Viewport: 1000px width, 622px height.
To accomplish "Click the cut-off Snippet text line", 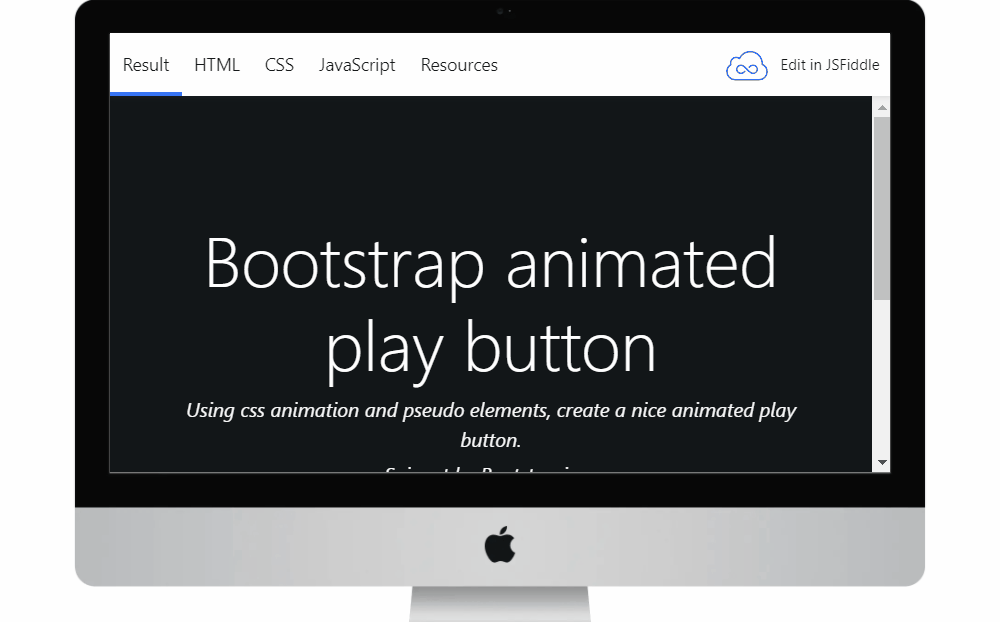I will [490, 468].
